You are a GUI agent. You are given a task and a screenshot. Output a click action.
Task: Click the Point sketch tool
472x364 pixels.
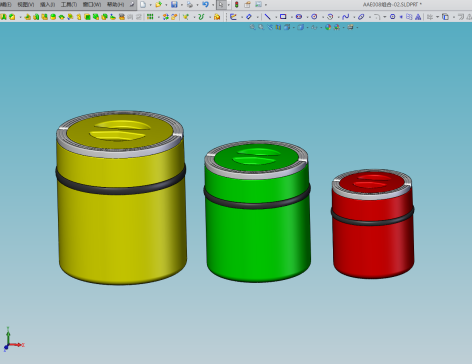[401, 17]
